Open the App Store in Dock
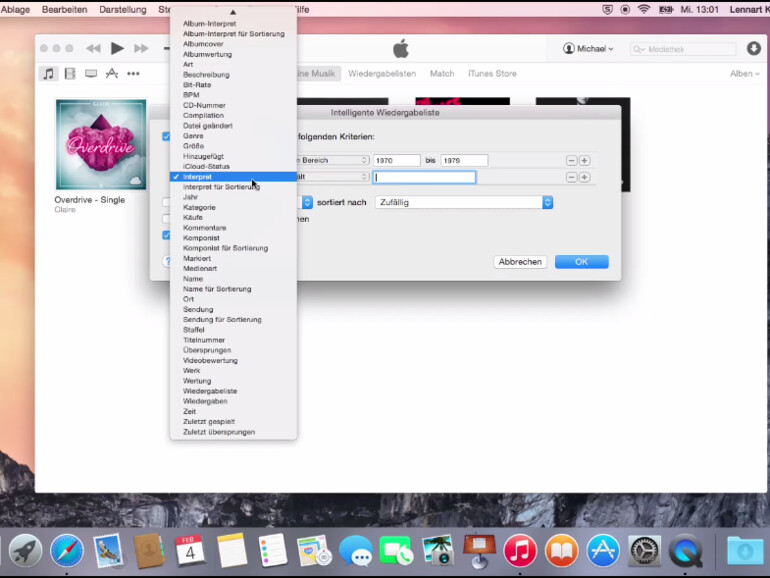The height and width of the screenshot is (578, 770). [x=603, y=550]
